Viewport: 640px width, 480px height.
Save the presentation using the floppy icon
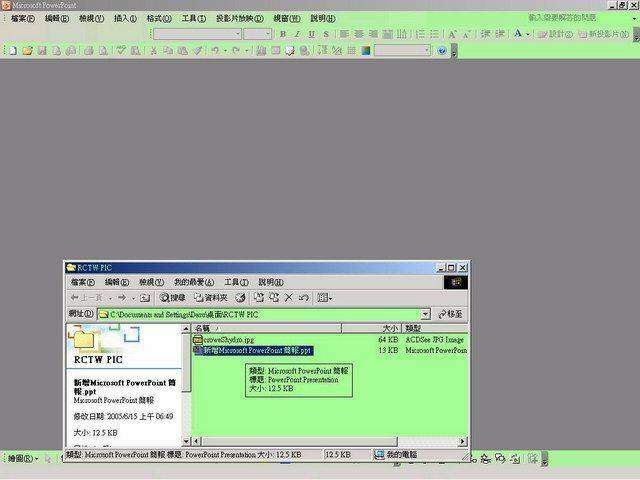tap(42, 51)
